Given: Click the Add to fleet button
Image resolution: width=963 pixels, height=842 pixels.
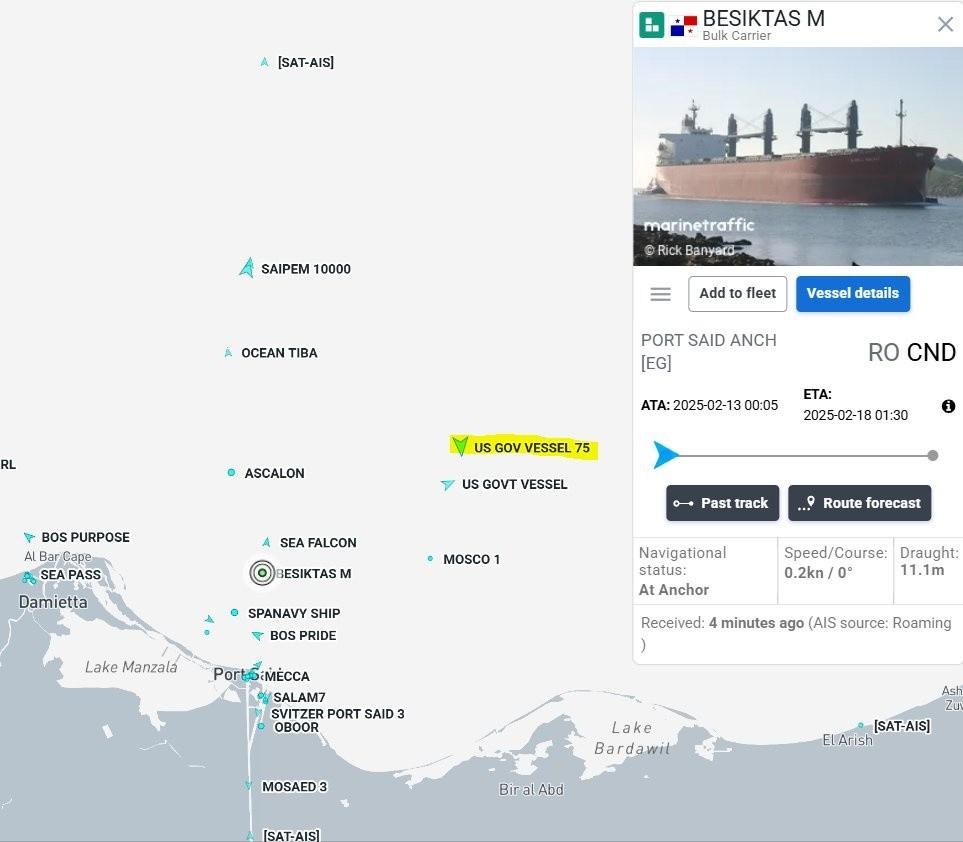Looking at the screenshot, I should click(x=737, y=294).
